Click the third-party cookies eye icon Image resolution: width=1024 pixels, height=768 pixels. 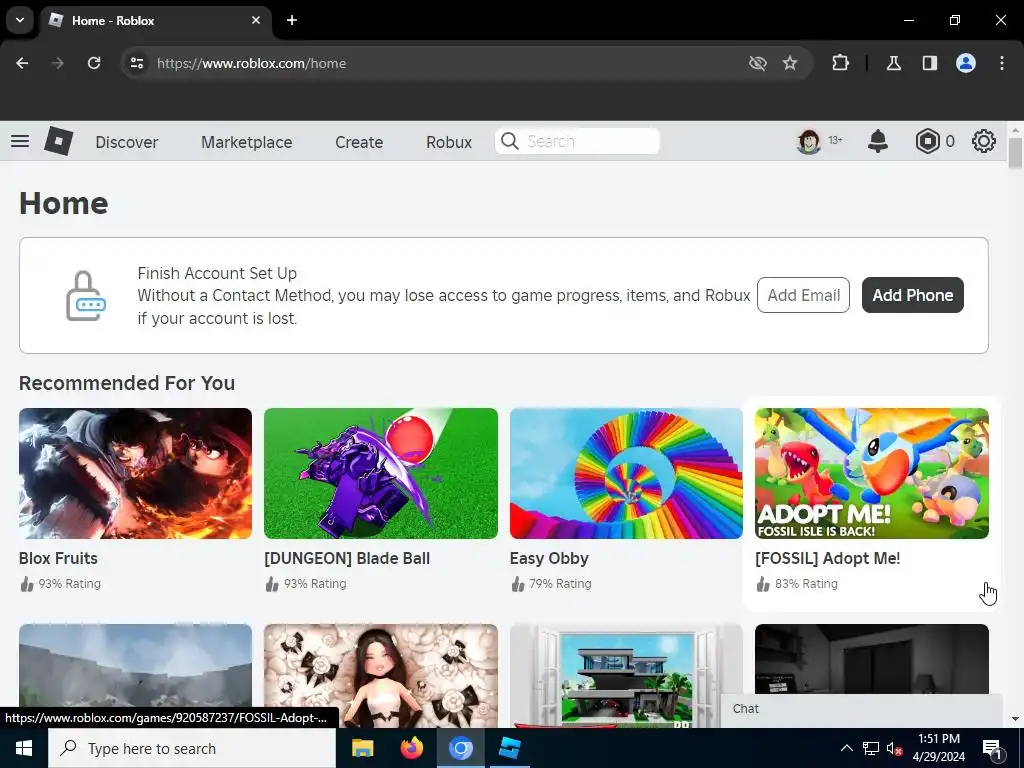click(x=758, y=63)
